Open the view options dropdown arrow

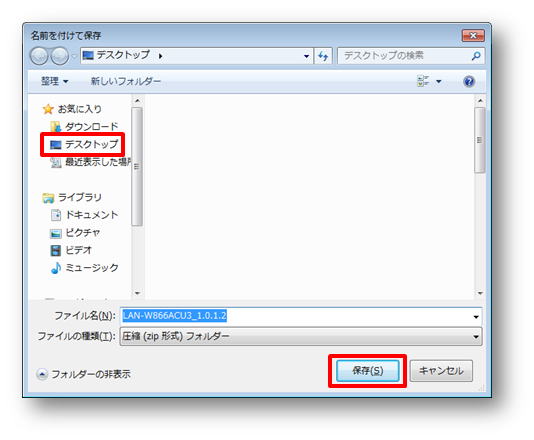[439, 81]
